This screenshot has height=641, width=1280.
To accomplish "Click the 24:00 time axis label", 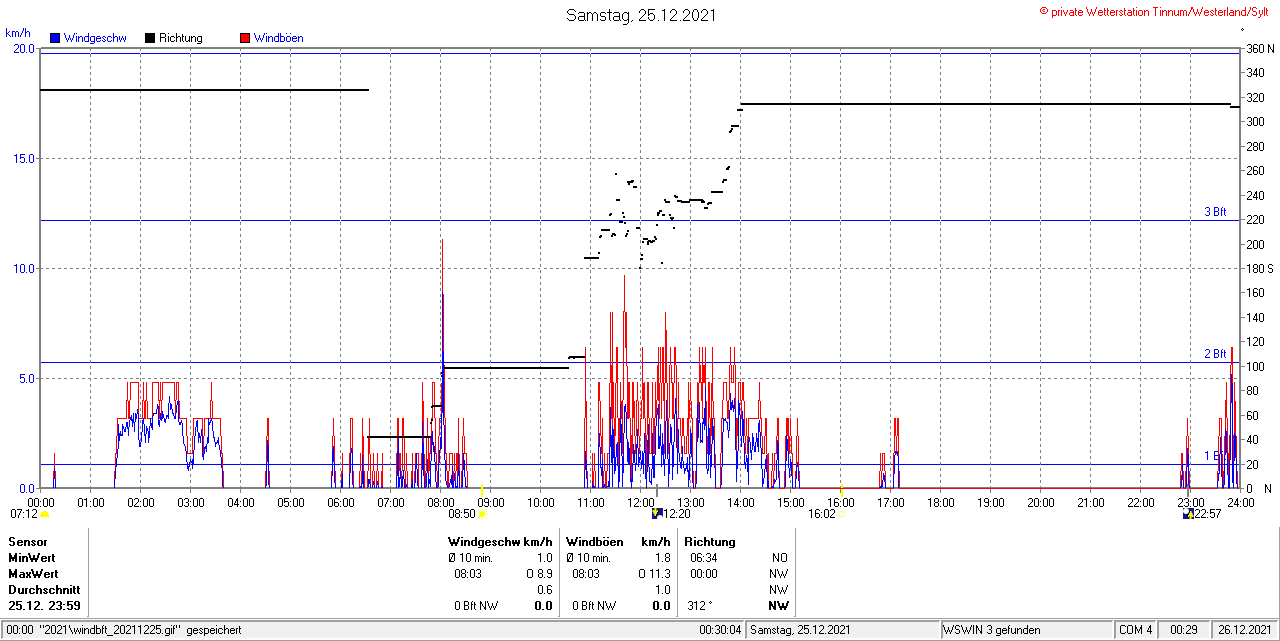I will [x=1241, y=502].
